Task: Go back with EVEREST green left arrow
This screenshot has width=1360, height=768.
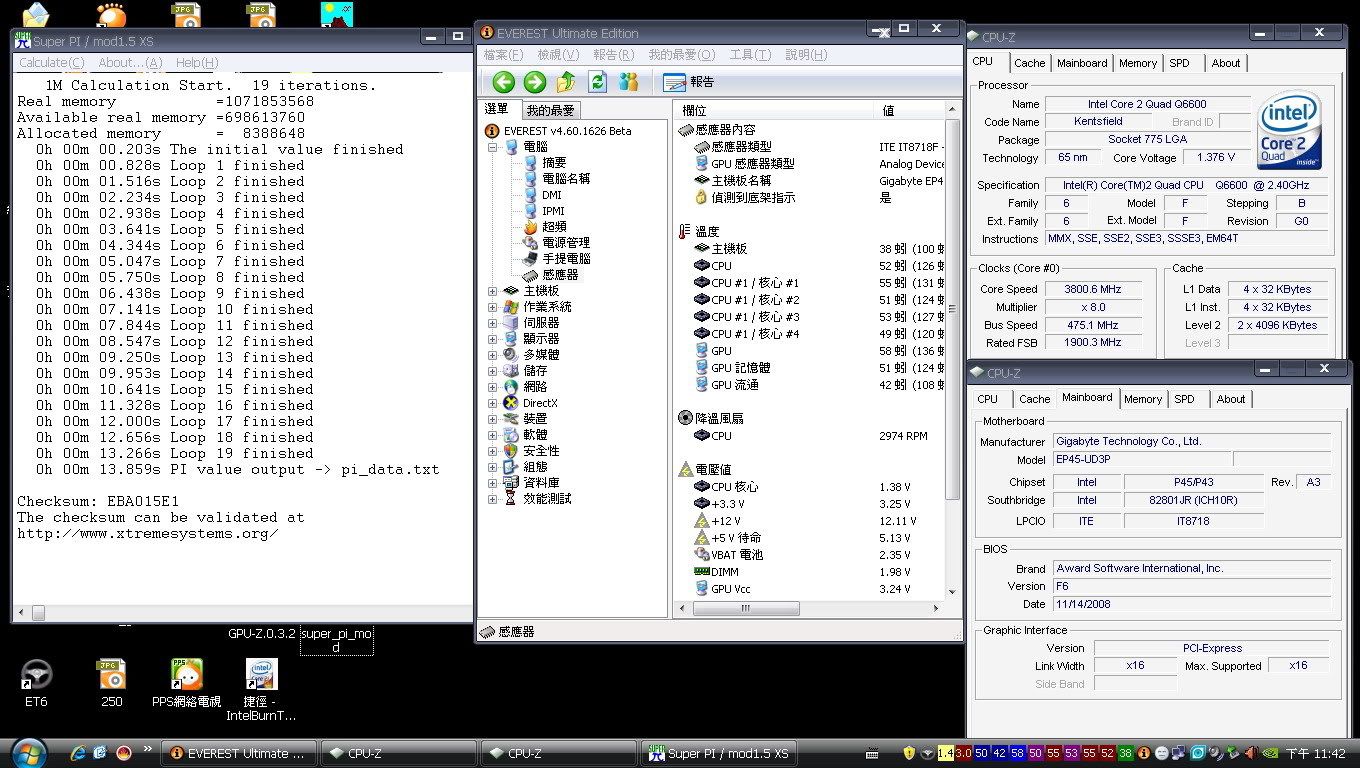Action: tap(504, 82)
